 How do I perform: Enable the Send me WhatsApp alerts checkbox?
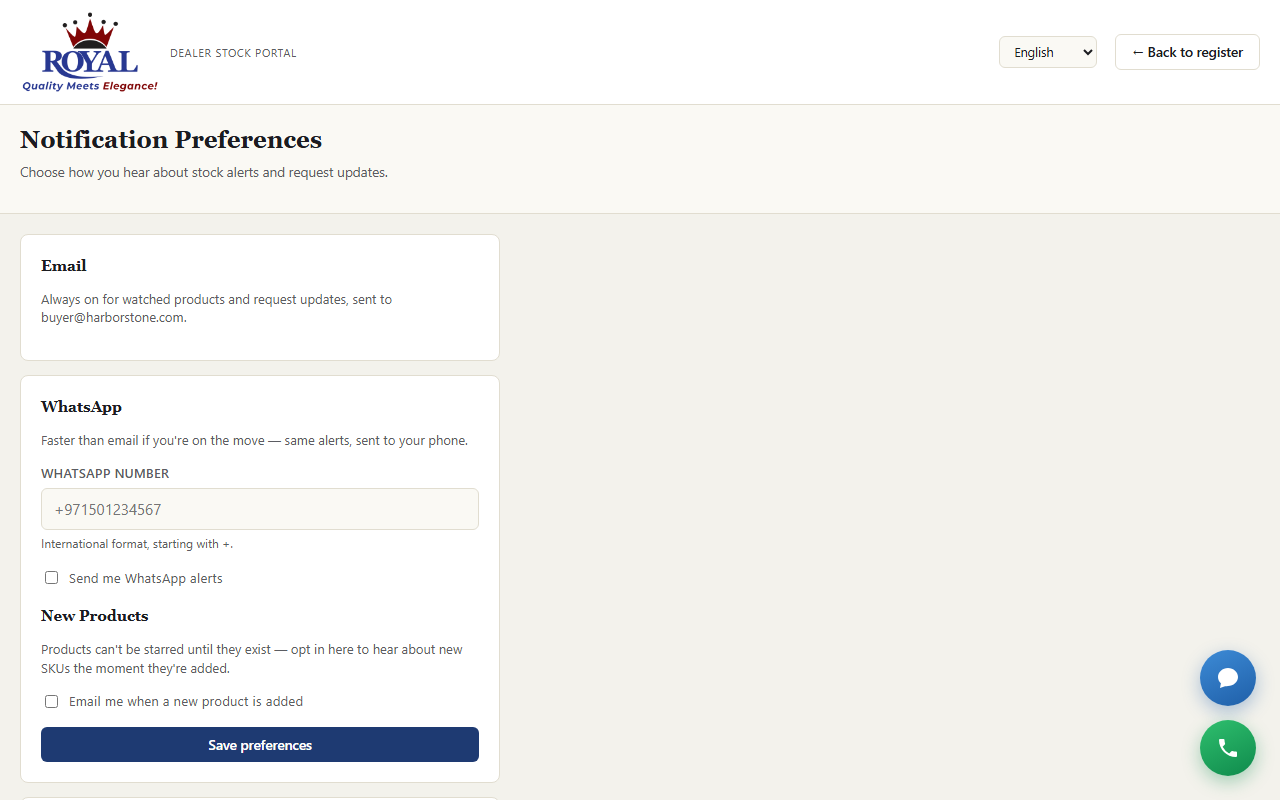click(52, 578)
